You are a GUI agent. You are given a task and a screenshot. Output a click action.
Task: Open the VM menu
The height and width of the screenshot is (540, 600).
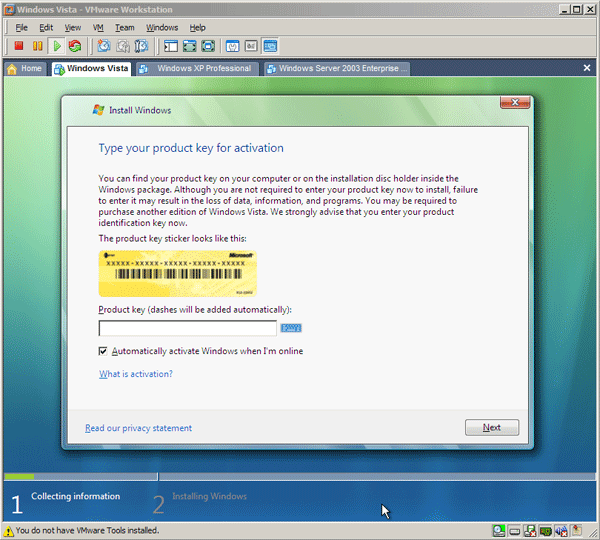click(x=98, y=28)
